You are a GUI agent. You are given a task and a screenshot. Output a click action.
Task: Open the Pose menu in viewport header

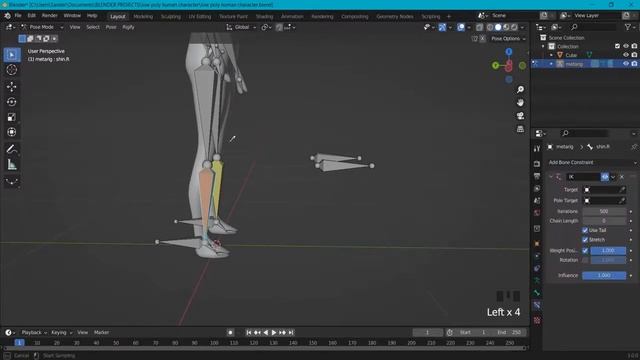(111, 27)
